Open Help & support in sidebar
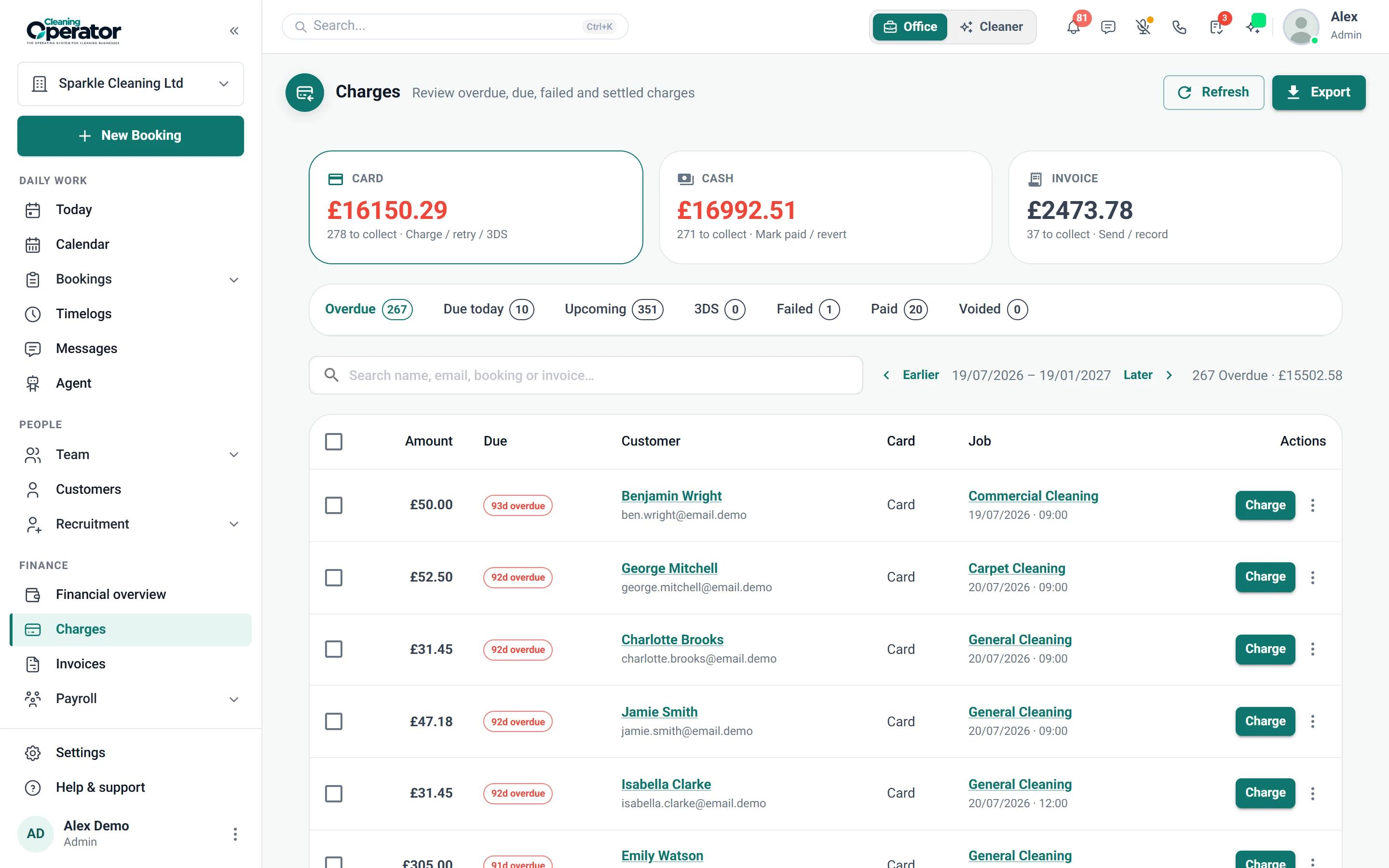 [x=131, y=787]
